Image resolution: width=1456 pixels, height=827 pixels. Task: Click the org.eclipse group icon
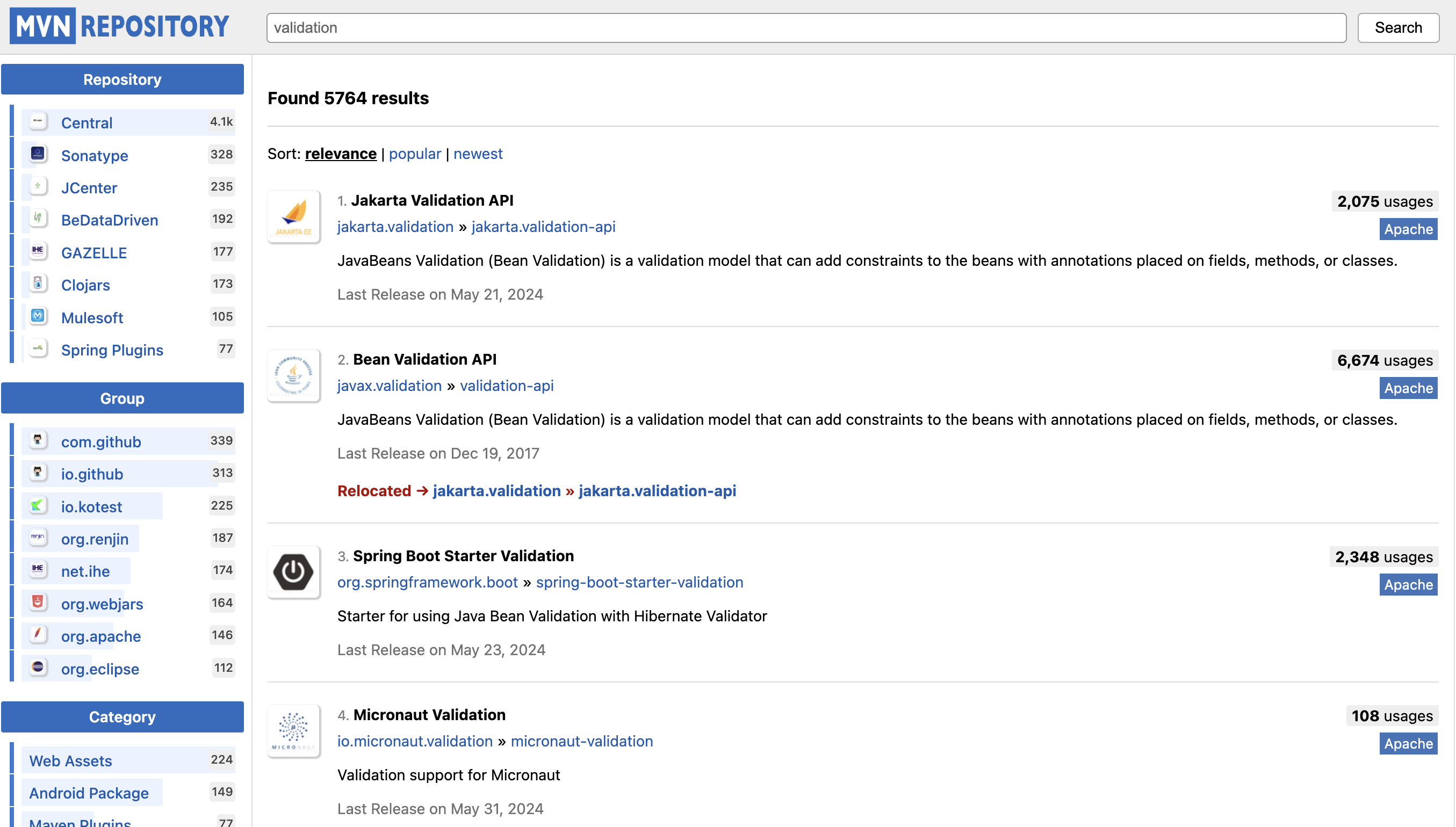[38, 668]
